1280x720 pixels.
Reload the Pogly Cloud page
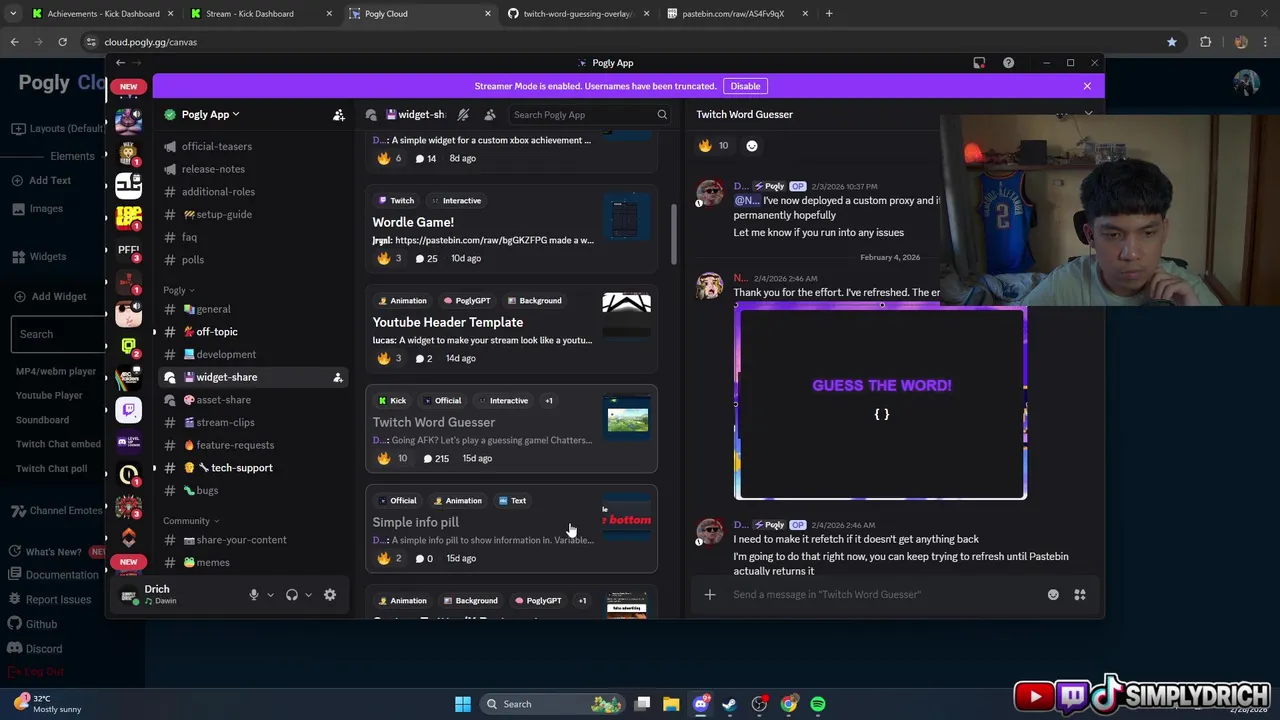[62, 42]
